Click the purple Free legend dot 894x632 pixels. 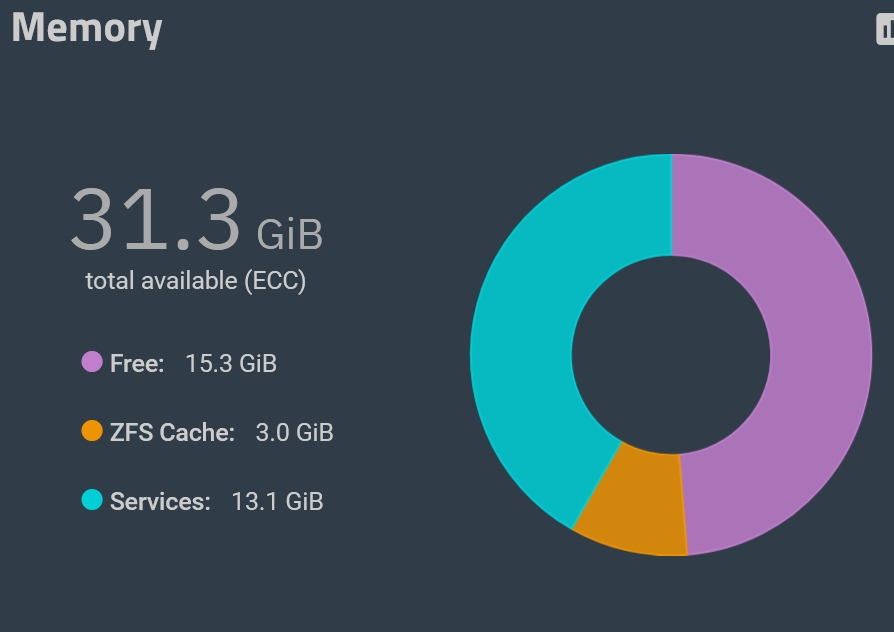(92, 362)
